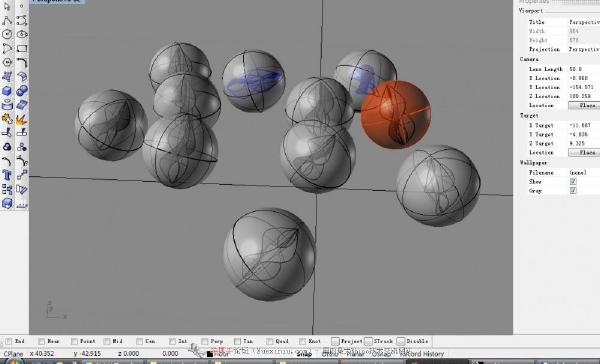Enable the Near object snap
Viewport: 600px width, 364px height.
coord(42,341)
